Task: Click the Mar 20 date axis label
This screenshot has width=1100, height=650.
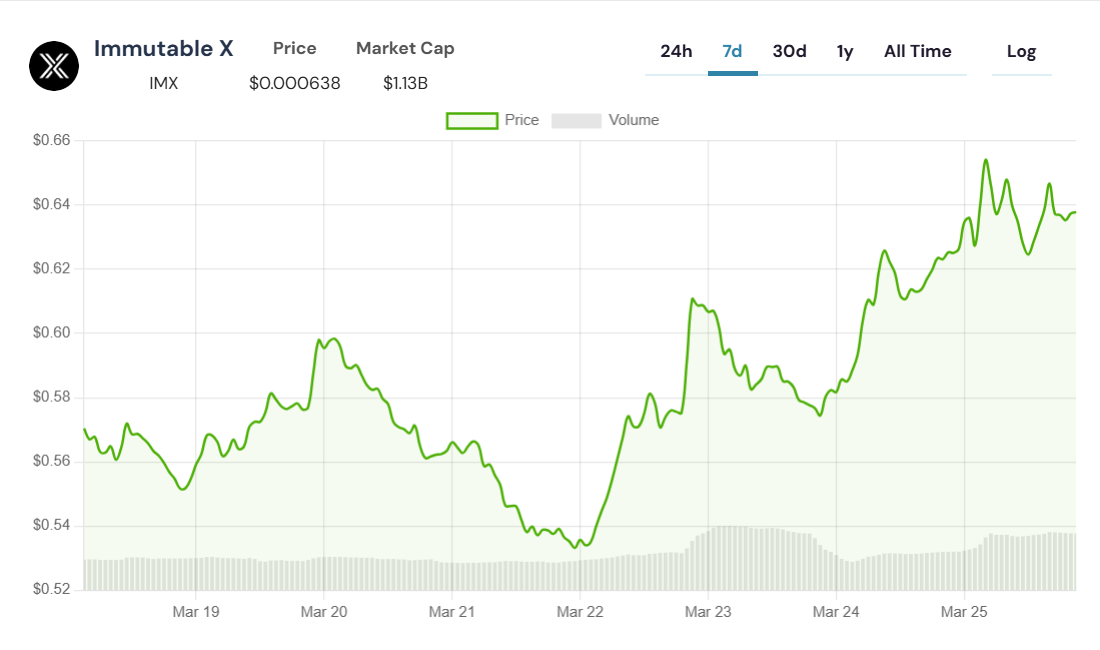Action: 324,612
